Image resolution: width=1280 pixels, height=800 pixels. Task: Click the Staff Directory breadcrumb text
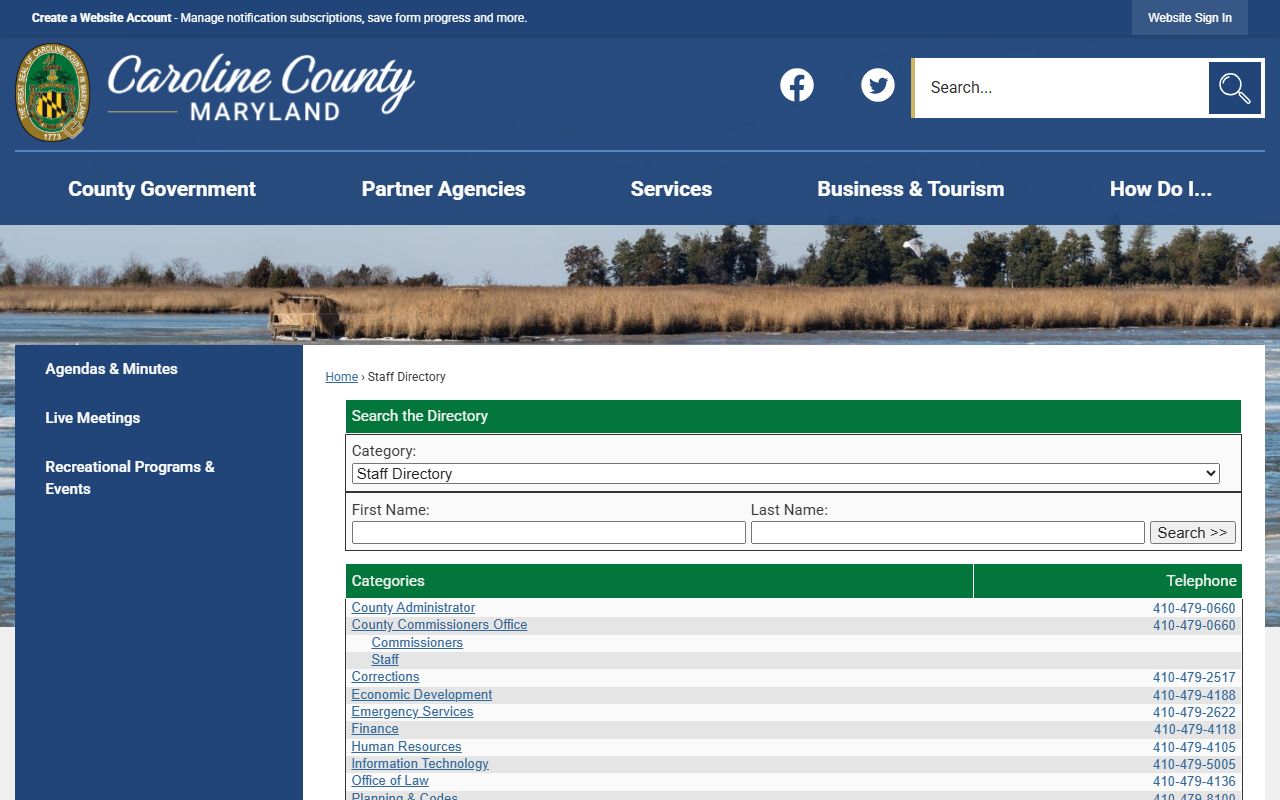coord(406,377)
